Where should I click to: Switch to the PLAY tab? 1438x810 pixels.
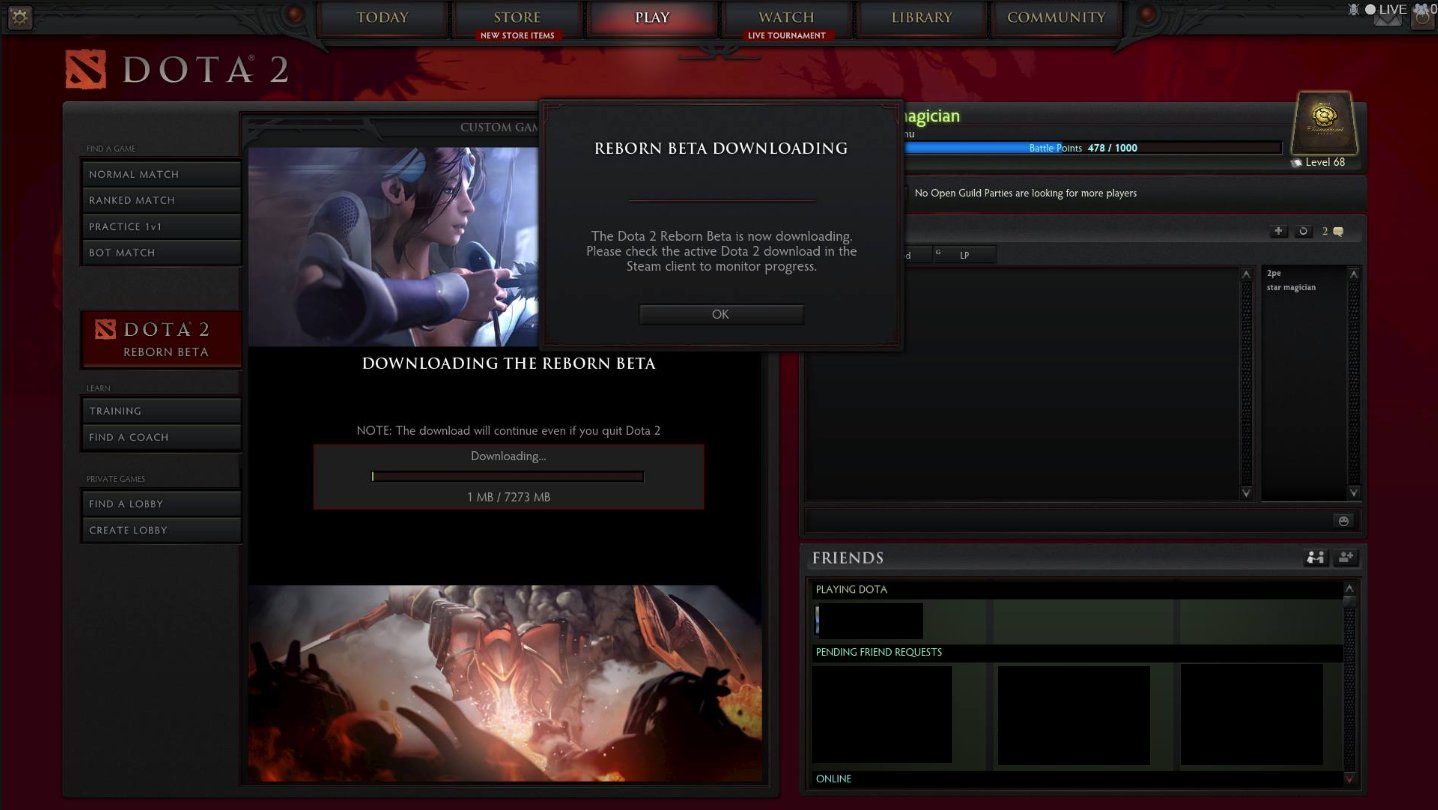point(652,18)
